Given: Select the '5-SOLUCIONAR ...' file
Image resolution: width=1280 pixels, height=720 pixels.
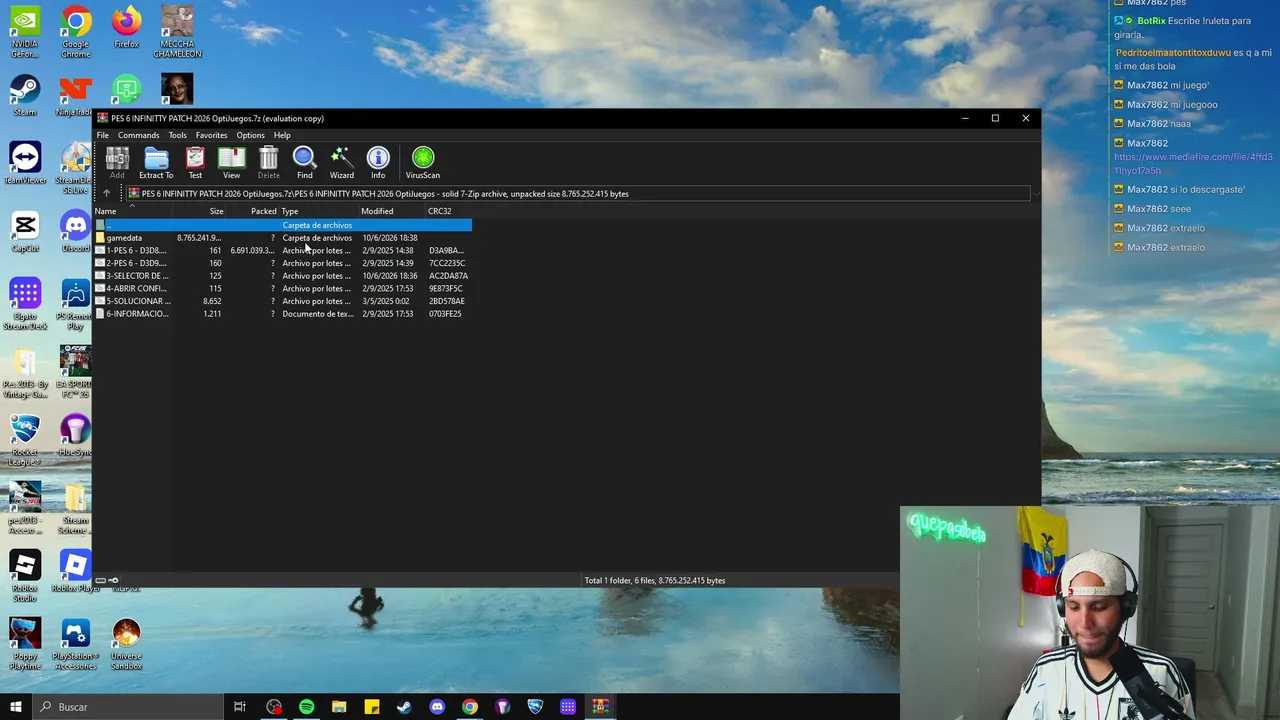Looking at the screenshot, I should tap(282, 301).
